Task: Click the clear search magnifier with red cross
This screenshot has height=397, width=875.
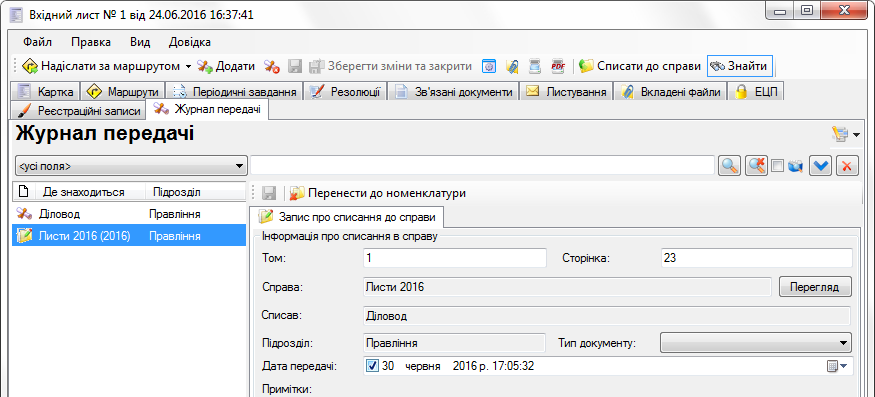Action: click(x=756, y=166)
